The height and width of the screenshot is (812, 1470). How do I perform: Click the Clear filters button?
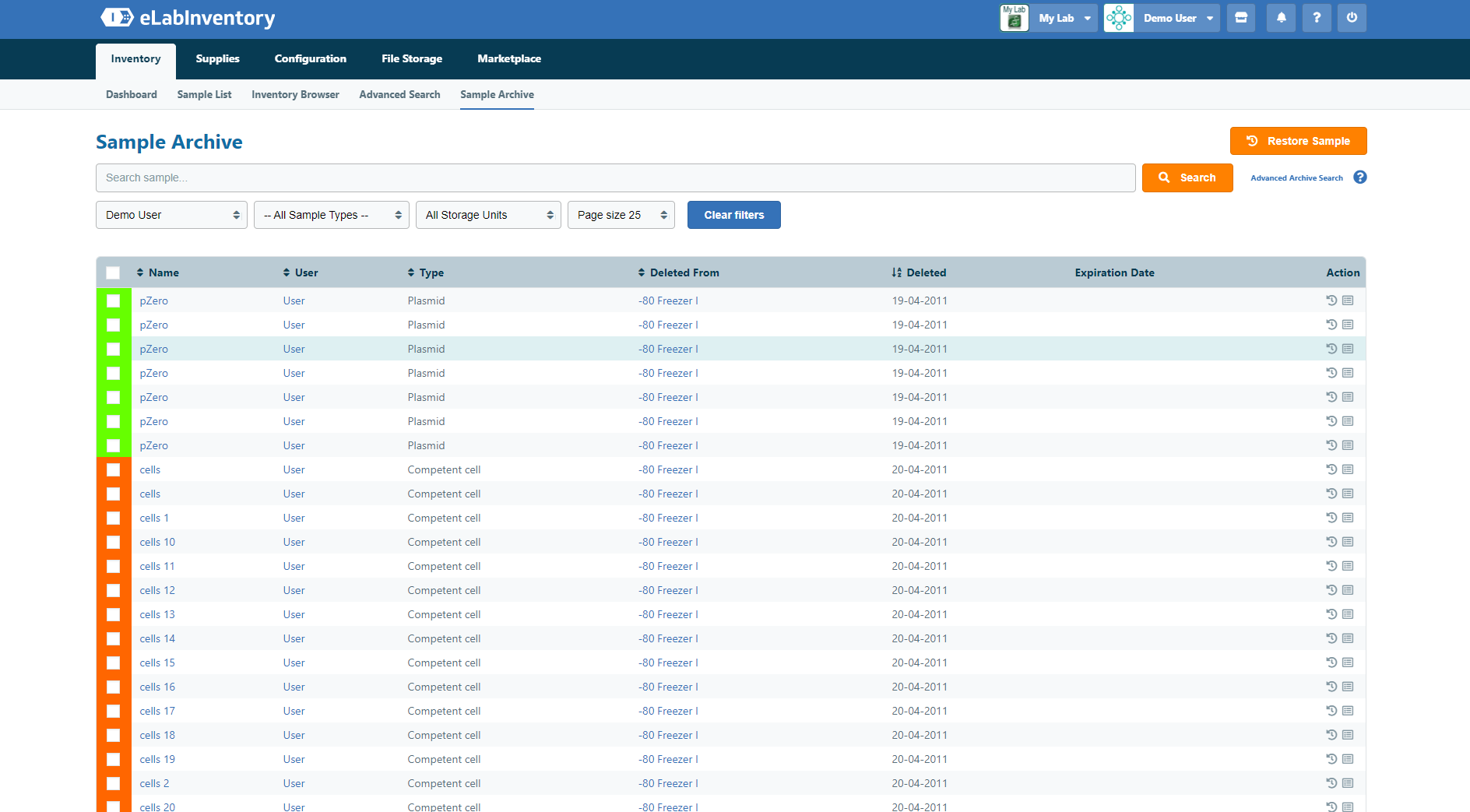[734, 215]
